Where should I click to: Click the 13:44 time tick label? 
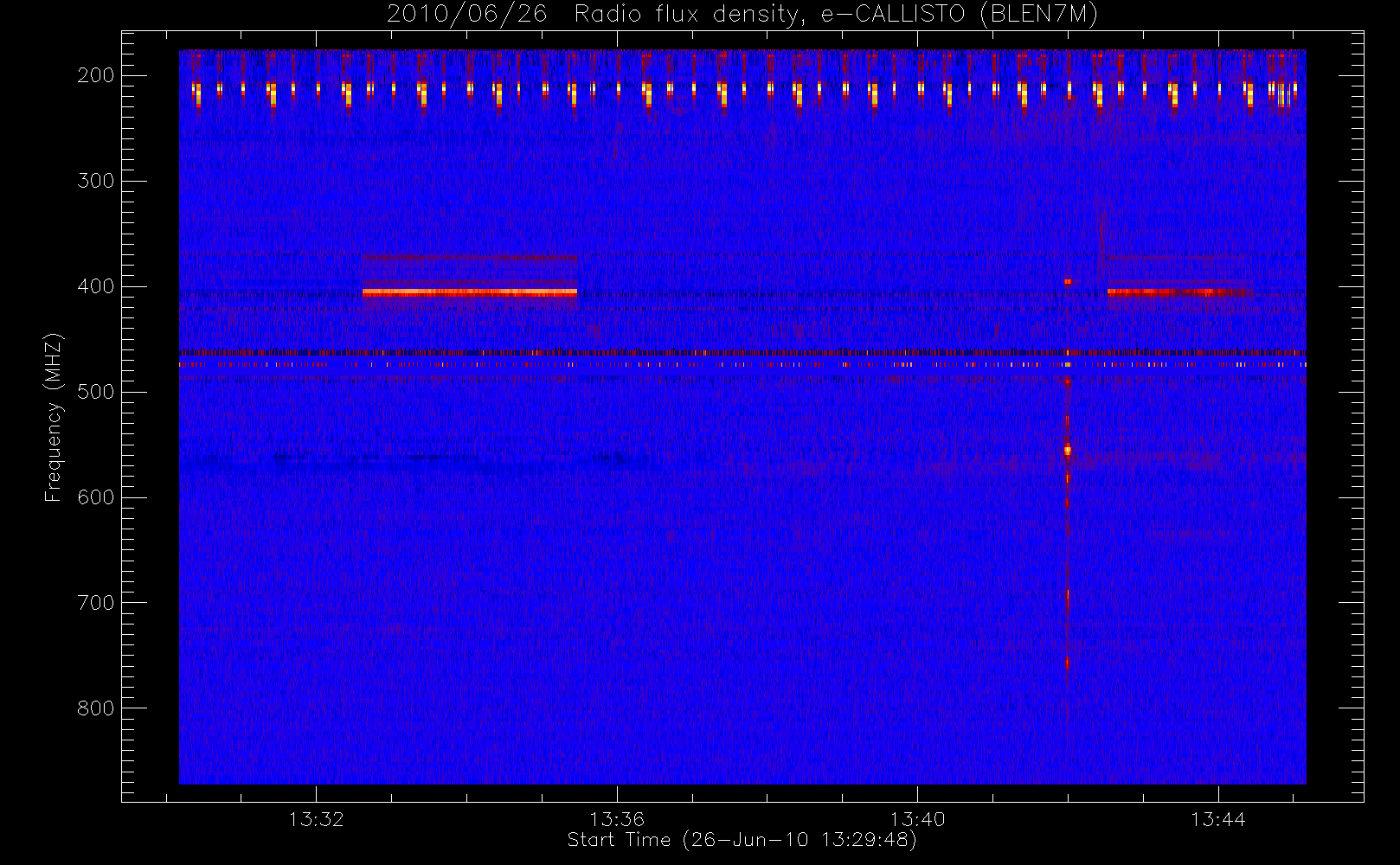(1217, 818)
